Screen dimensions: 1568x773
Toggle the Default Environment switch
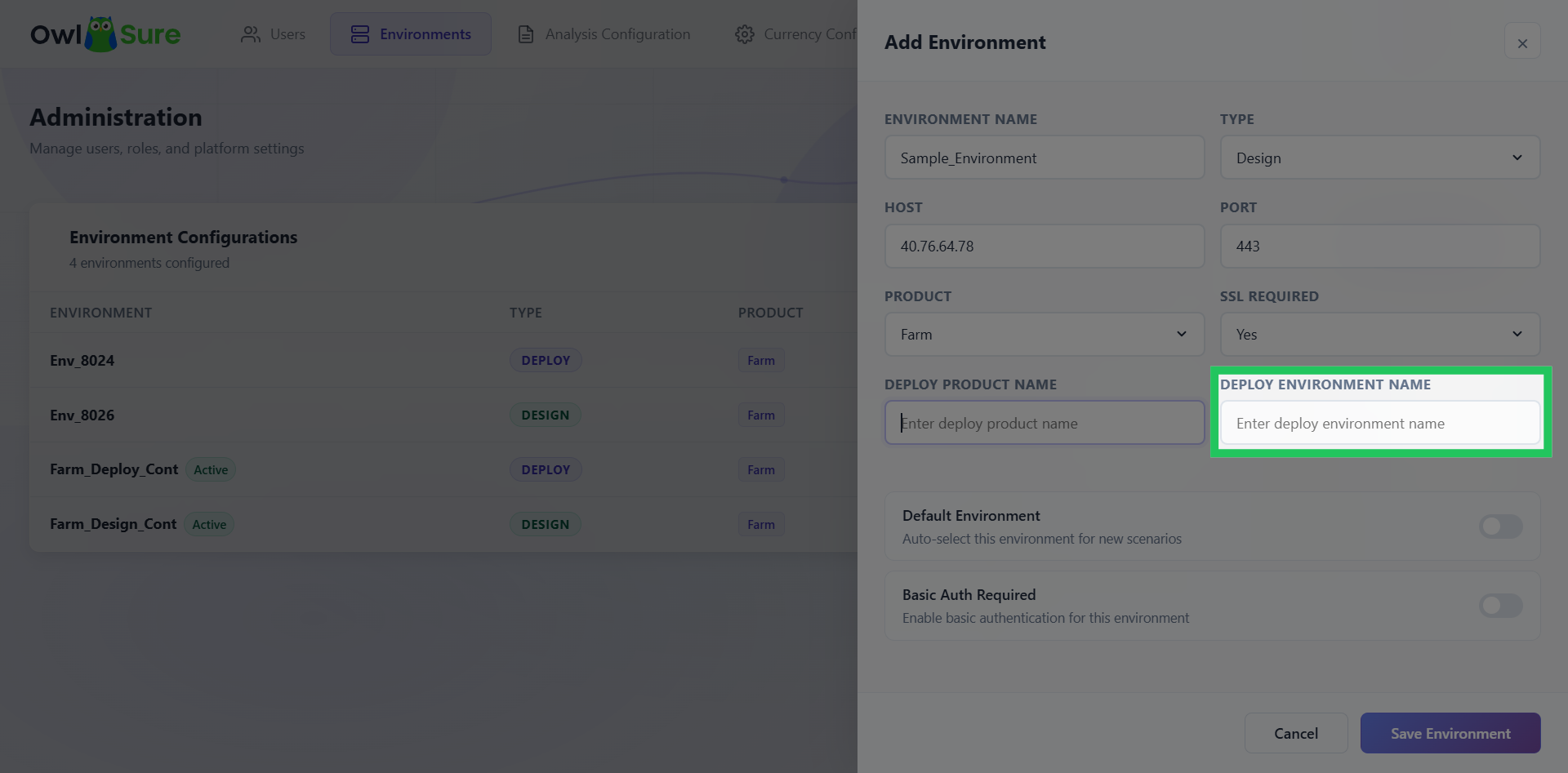click(1501, 526)
